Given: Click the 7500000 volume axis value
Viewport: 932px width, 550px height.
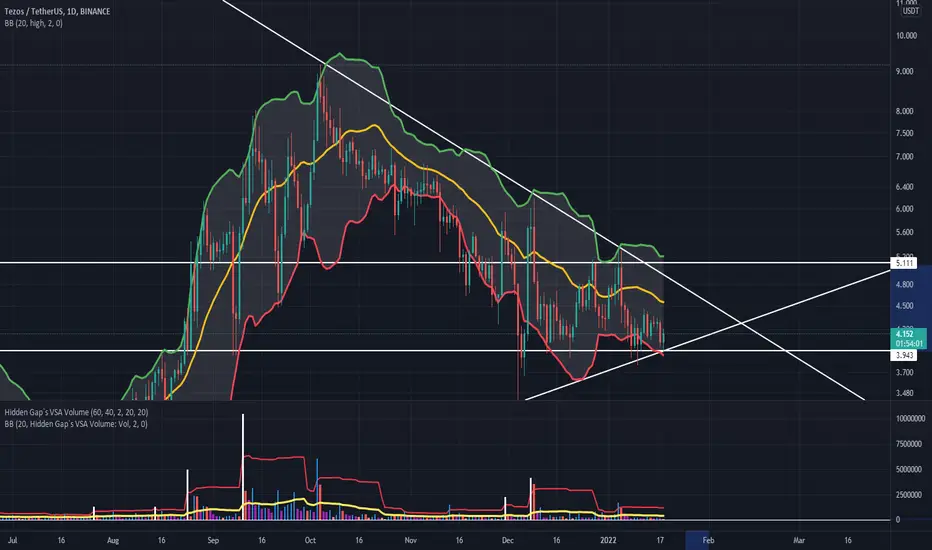Looking at the screenshot, I should tap(909, 444).
